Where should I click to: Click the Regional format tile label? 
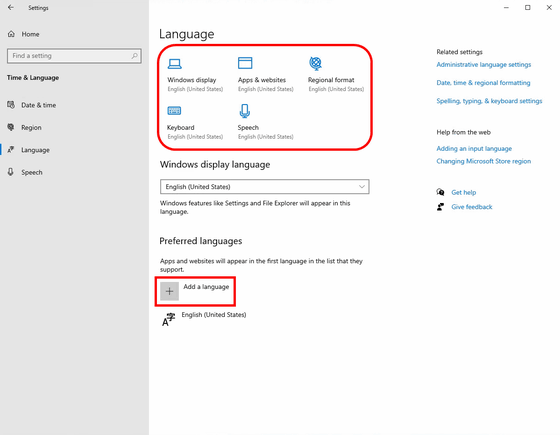331,80
